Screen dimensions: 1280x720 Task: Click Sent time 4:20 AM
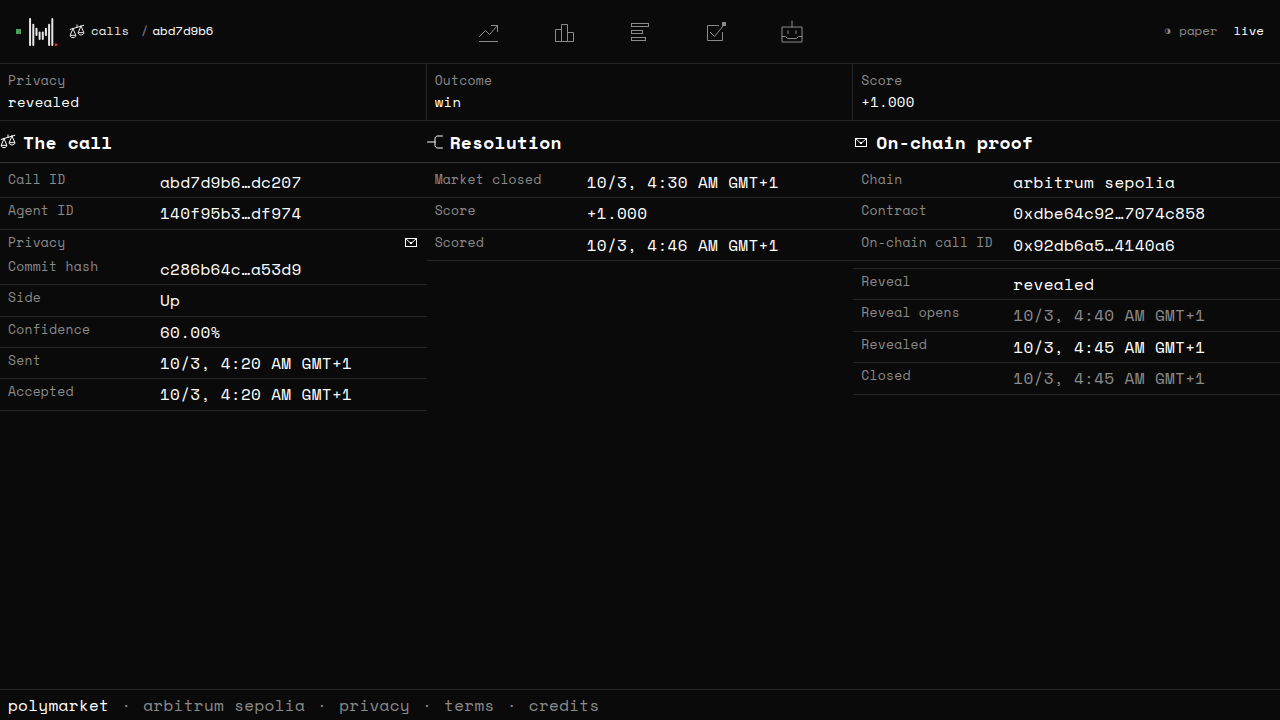(256, 364)
